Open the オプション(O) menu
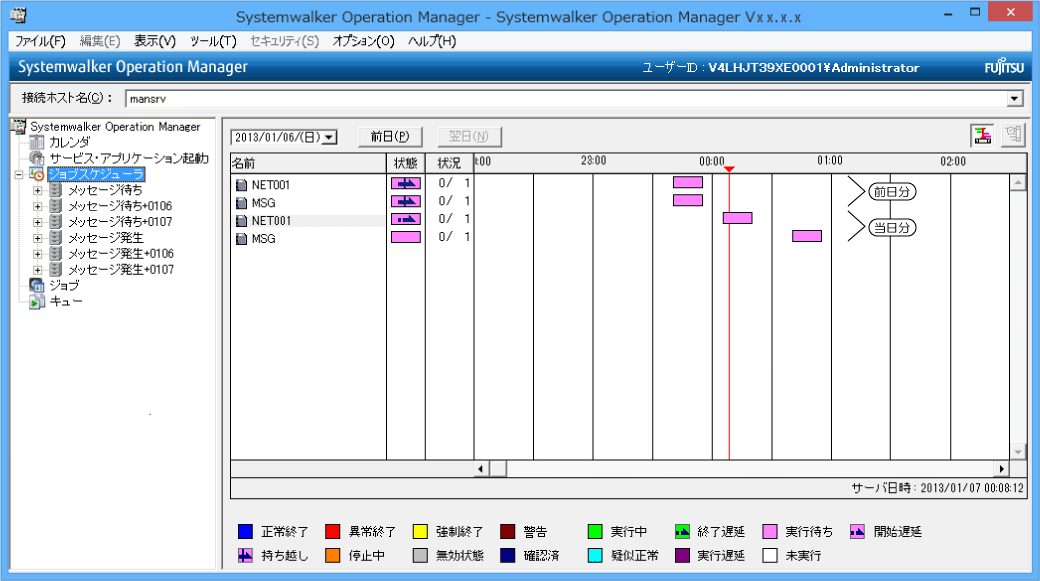The width and height of the screenshot is (1040, 581). pyautogui.click(x=363, y=41)
